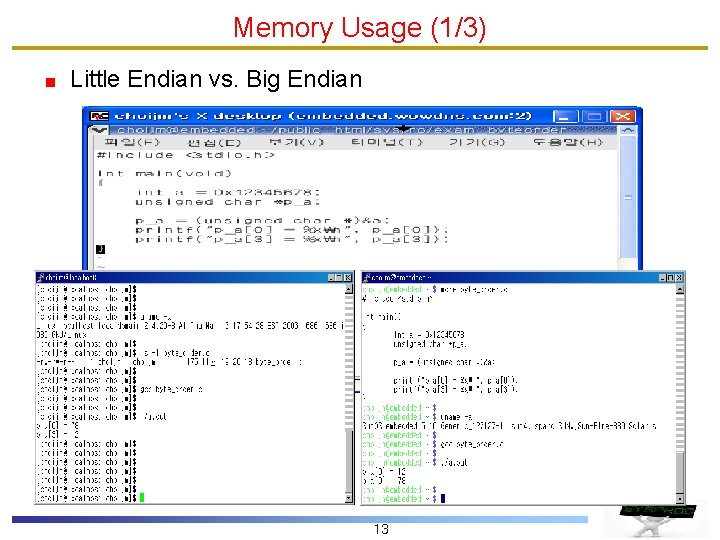Click the 'Little Endian vs. Big Endian' bullet text
720x540 pixels.
[216, 79]
